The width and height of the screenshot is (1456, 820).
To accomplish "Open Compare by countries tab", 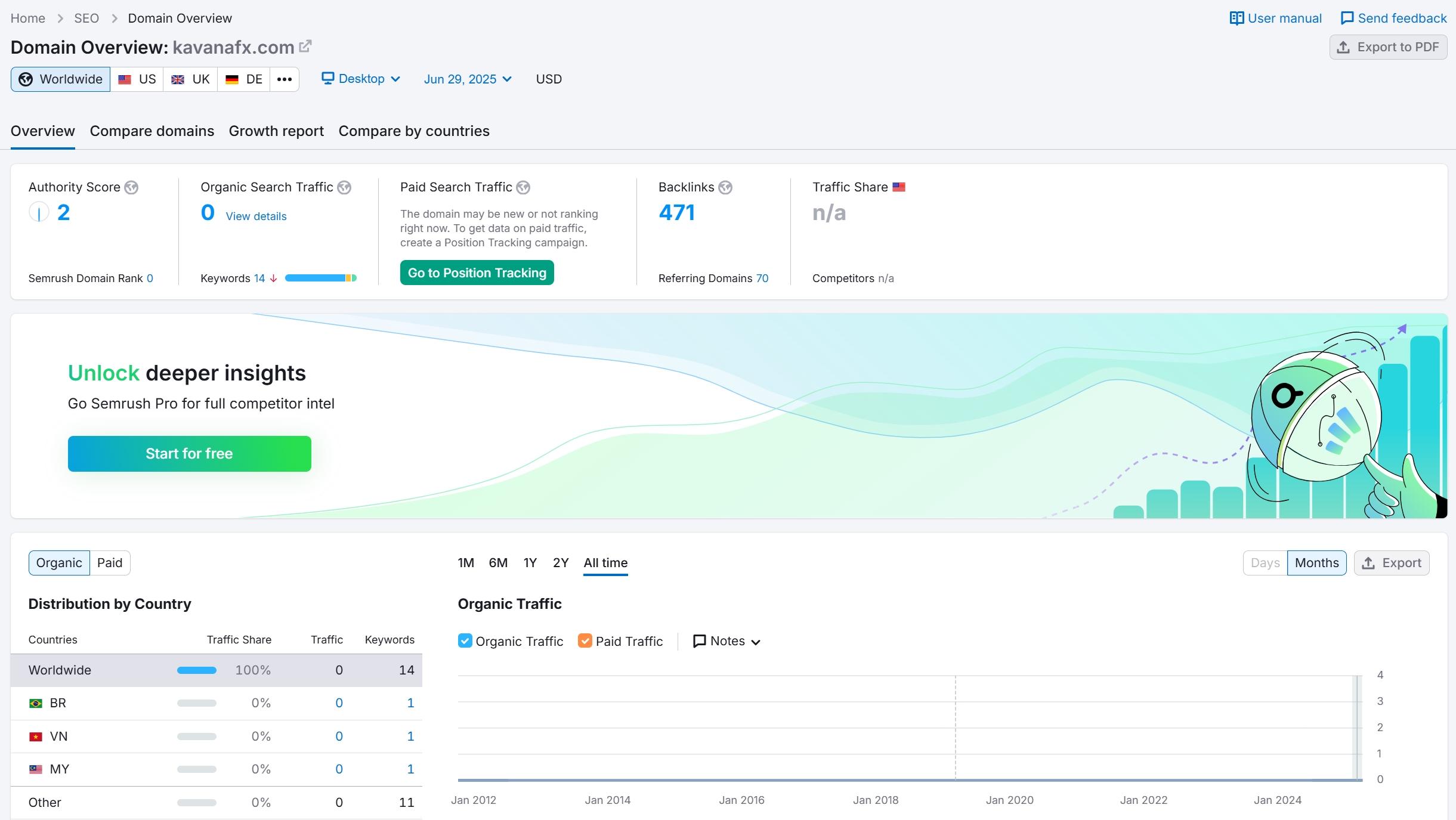I will [414, 131].
